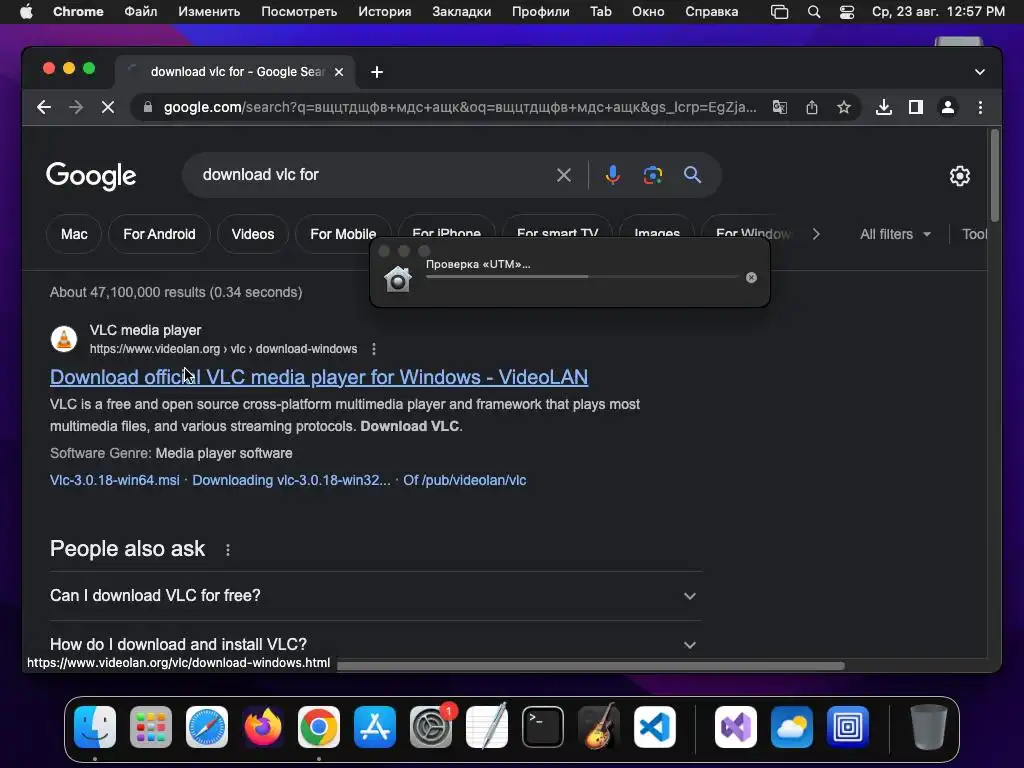Screen dimensions: 1024x768
Task: Go back to the previous page
Action: tap(44, 107)
